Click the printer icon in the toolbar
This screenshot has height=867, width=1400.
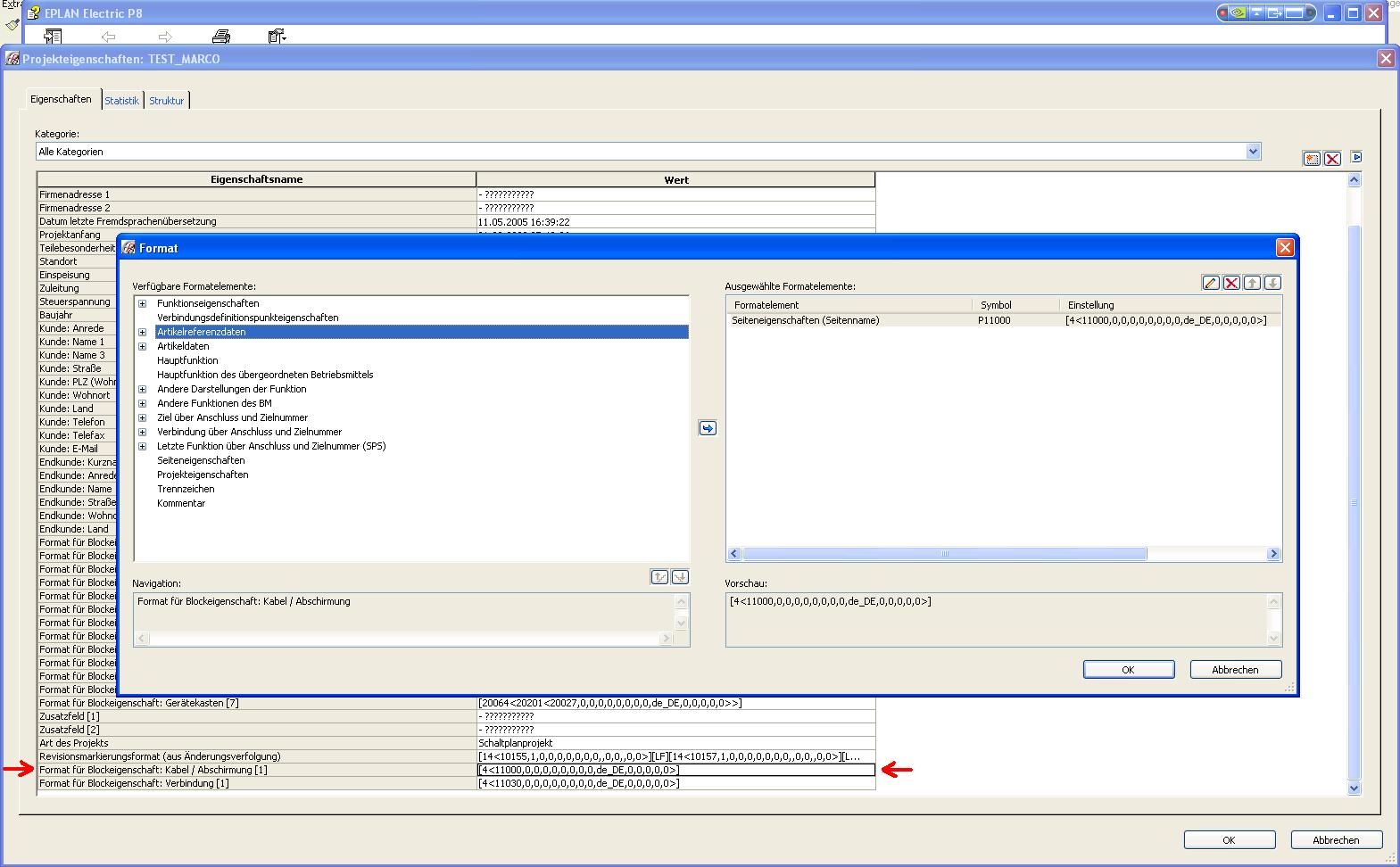pyautogui.click(x=221, y=37)
